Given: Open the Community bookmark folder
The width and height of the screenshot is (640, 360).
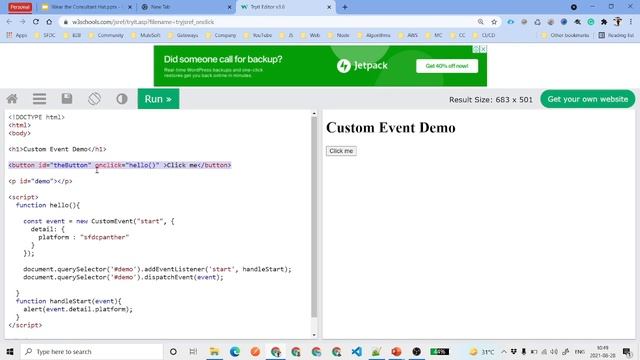Looking at the screenshot, I should 106,36.
